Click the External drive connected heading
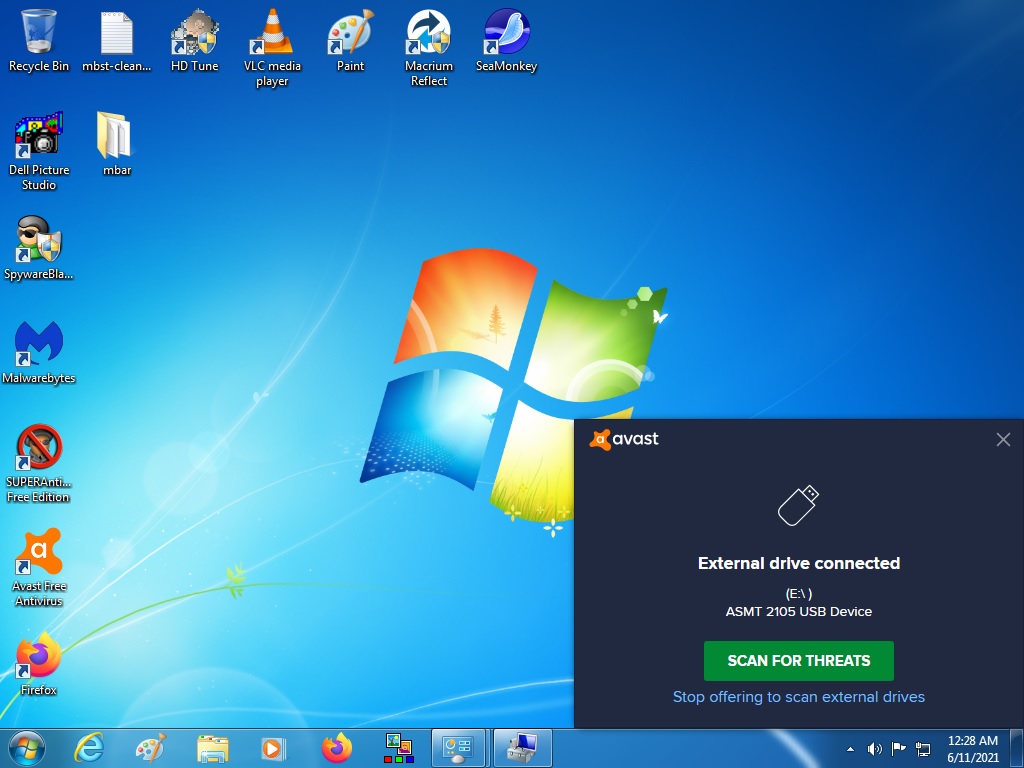The image size is (1024, 768). 799,563
